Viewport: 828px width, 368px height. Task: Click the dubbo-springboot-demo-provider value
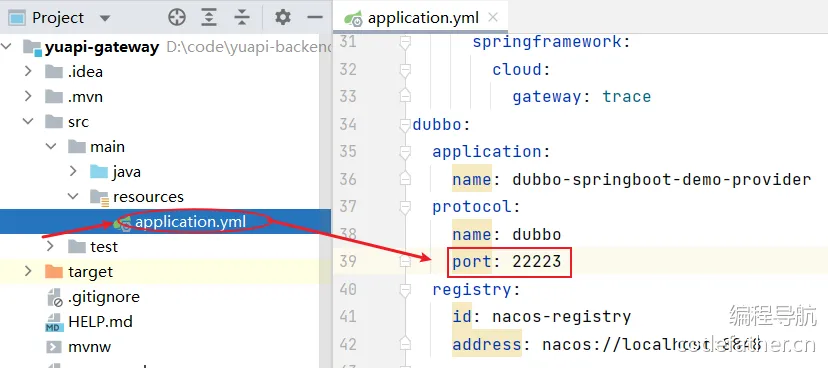coord(661,180)
